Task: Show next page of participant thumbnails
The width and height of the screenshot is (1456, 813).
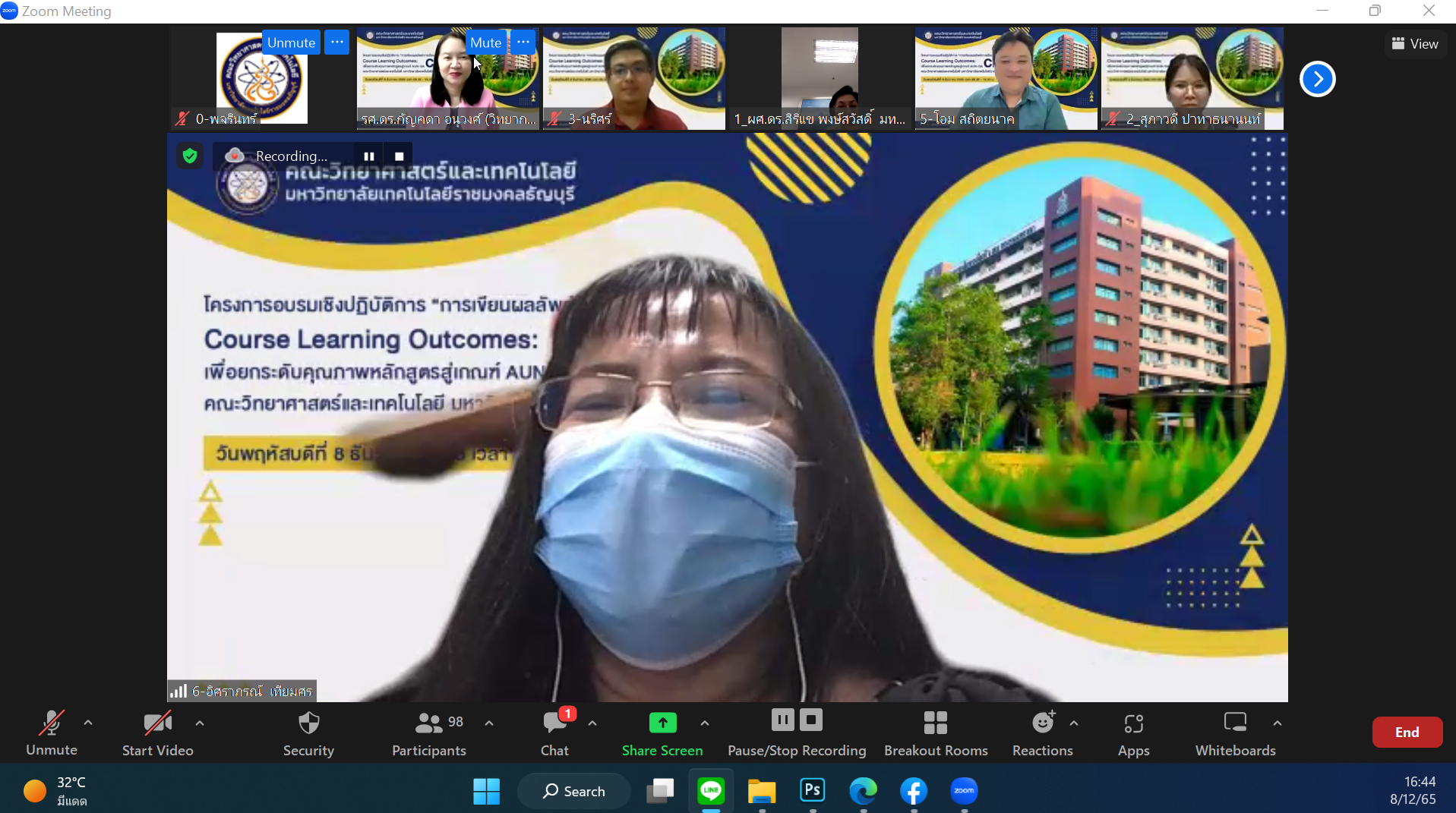Action: (1318, 79)
